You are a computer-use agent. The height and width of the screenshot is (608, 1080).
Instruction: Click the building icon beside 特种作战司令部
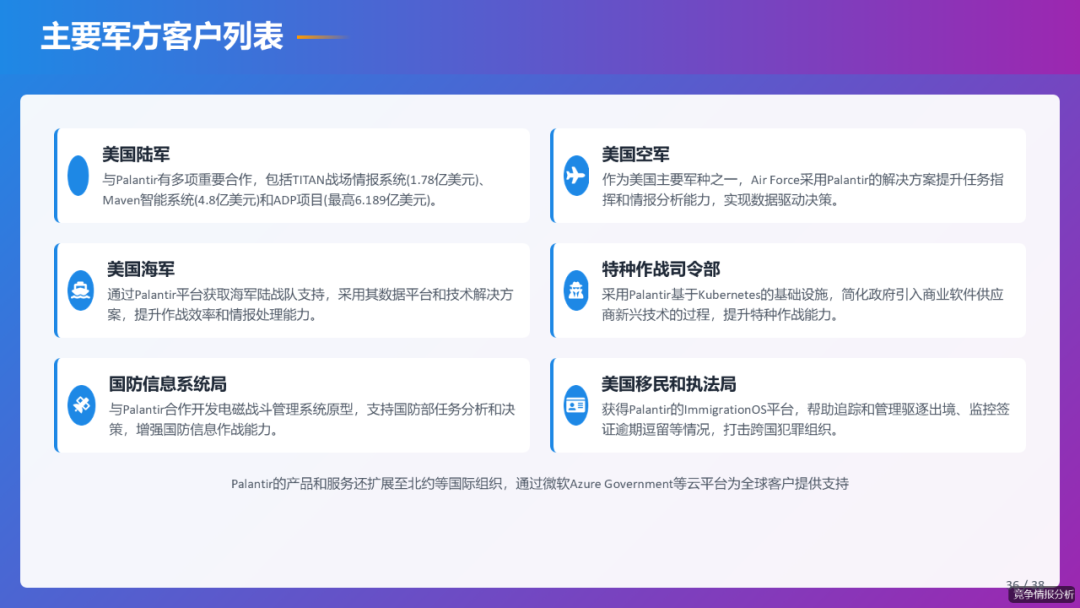click(x=576, y=291)
